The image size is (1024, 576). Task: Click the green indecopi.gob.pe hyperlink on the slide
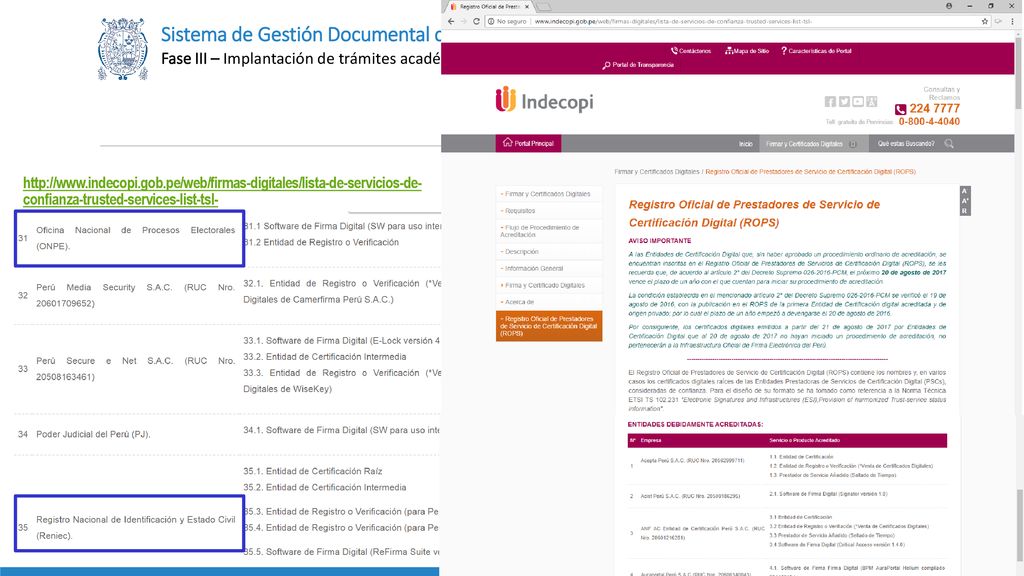pyautogui.click(x=222, y=191)
